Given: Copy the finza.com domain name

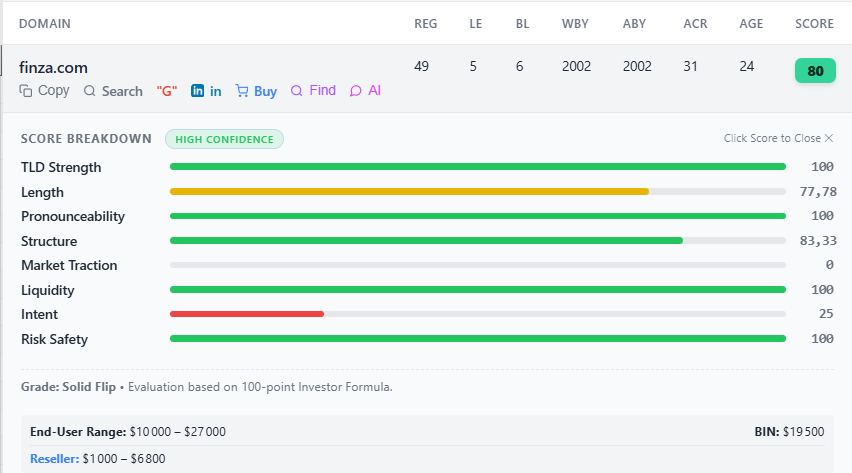Looking at the screenshot, I should [x=45, y=91].
